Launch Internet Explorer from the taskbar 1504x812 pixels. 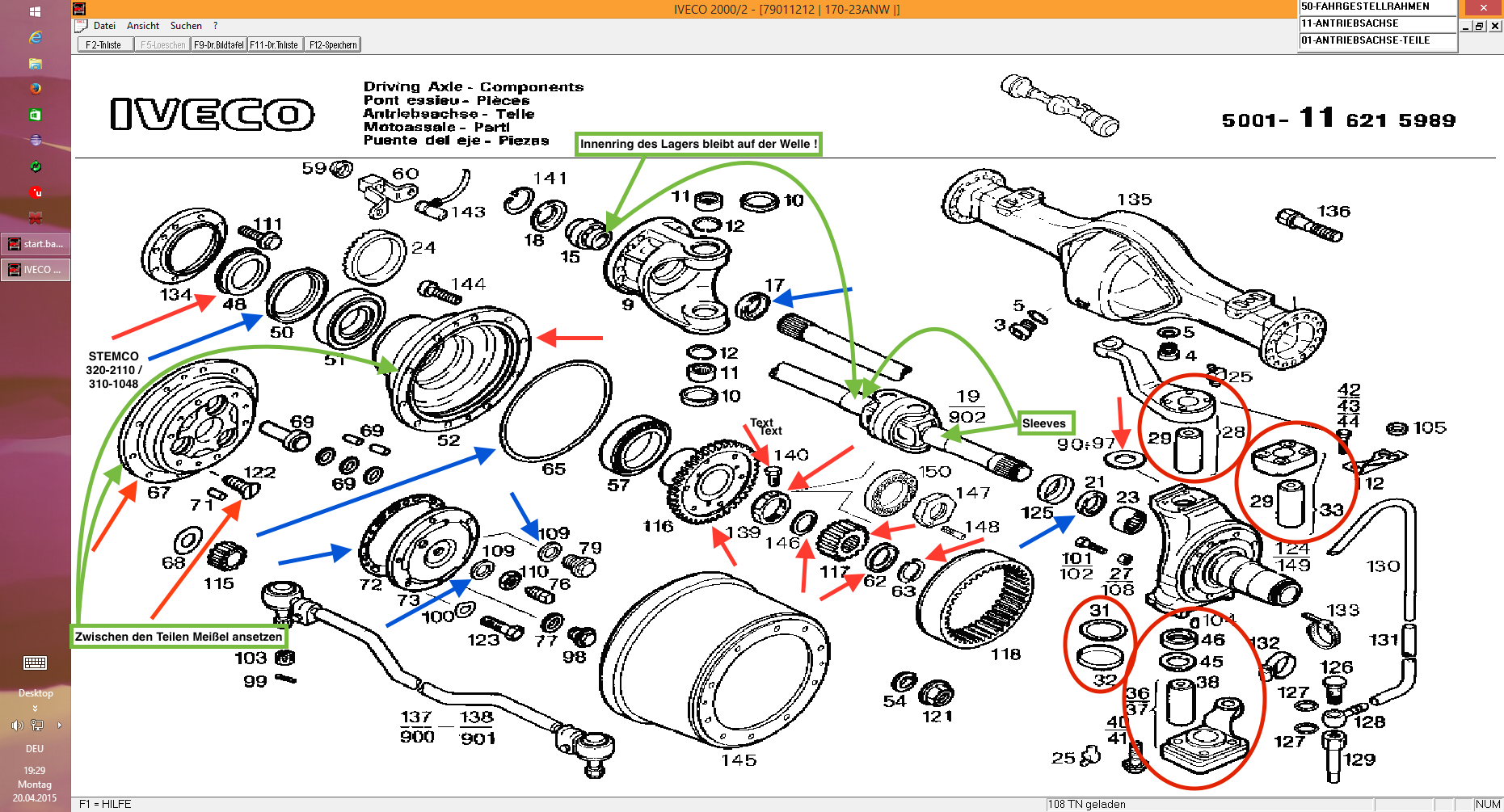[35, 37]
